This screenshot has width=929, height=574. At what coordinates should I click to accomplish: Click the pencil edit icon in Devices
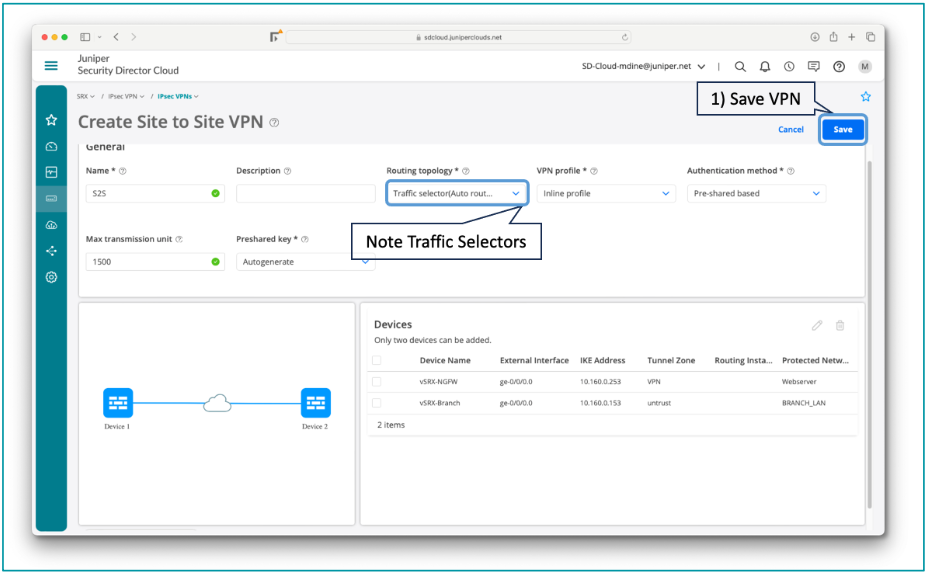coord(817,326)
